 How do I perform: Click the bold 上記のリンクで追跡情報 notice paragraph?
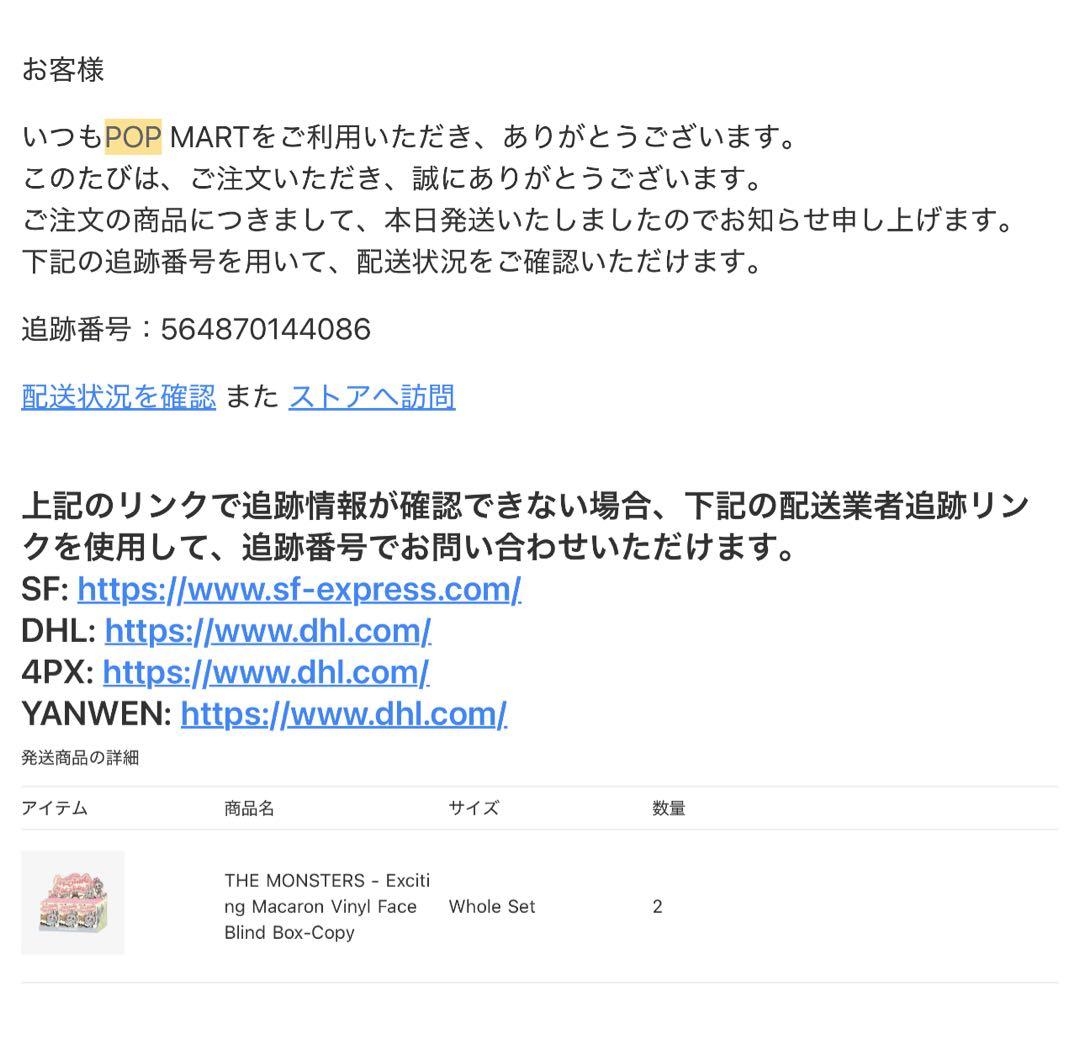tap(526, 526)
